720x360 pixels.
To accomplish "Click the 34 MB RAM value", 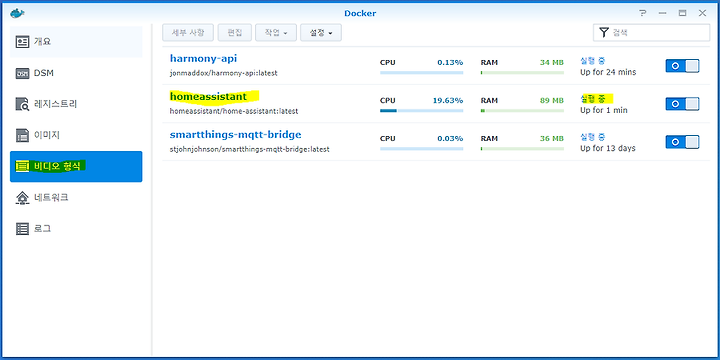I will pos(551,62).
